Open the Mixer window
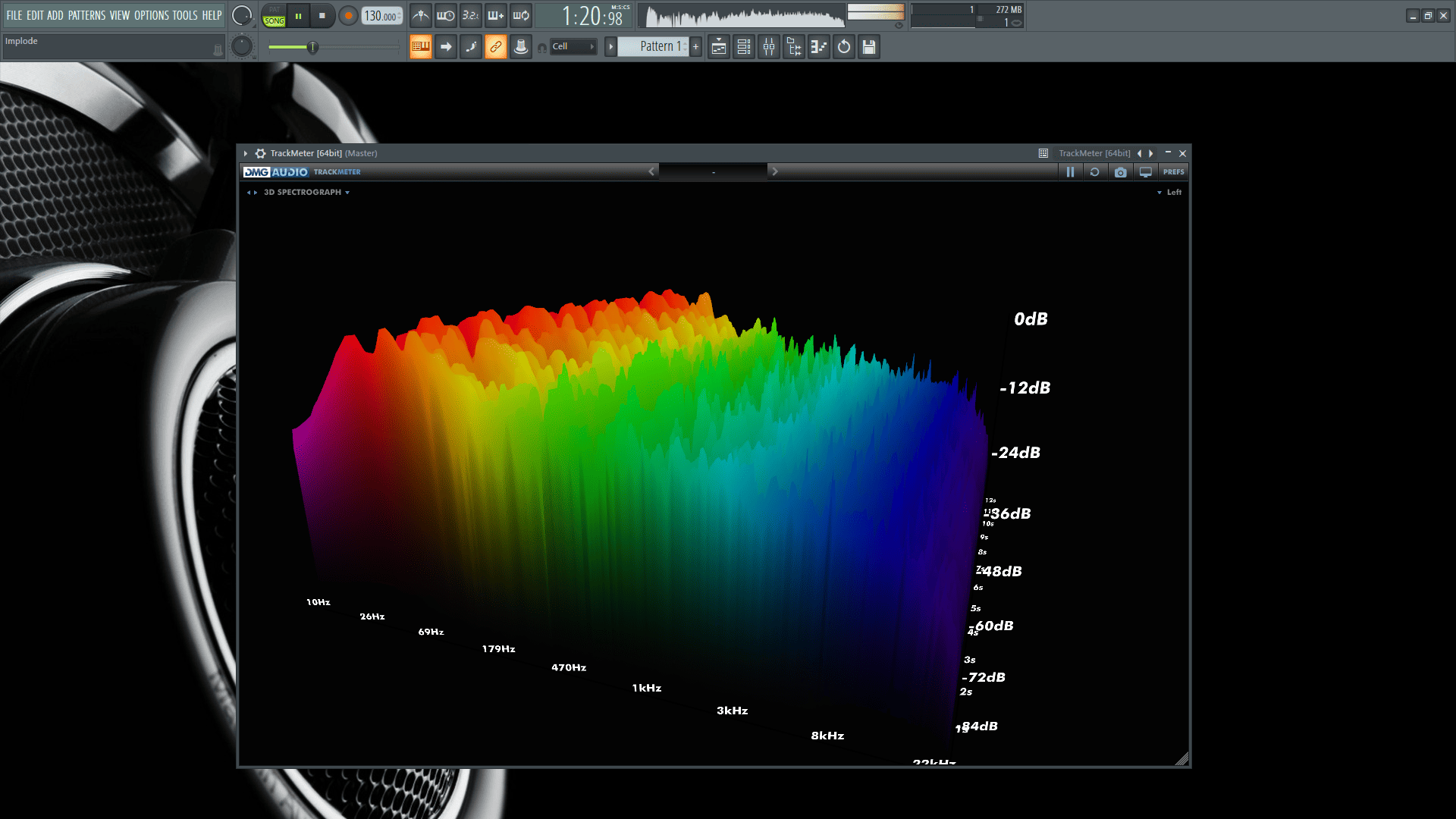Viewport: 1456px width, 819px height. click(769, 47)
